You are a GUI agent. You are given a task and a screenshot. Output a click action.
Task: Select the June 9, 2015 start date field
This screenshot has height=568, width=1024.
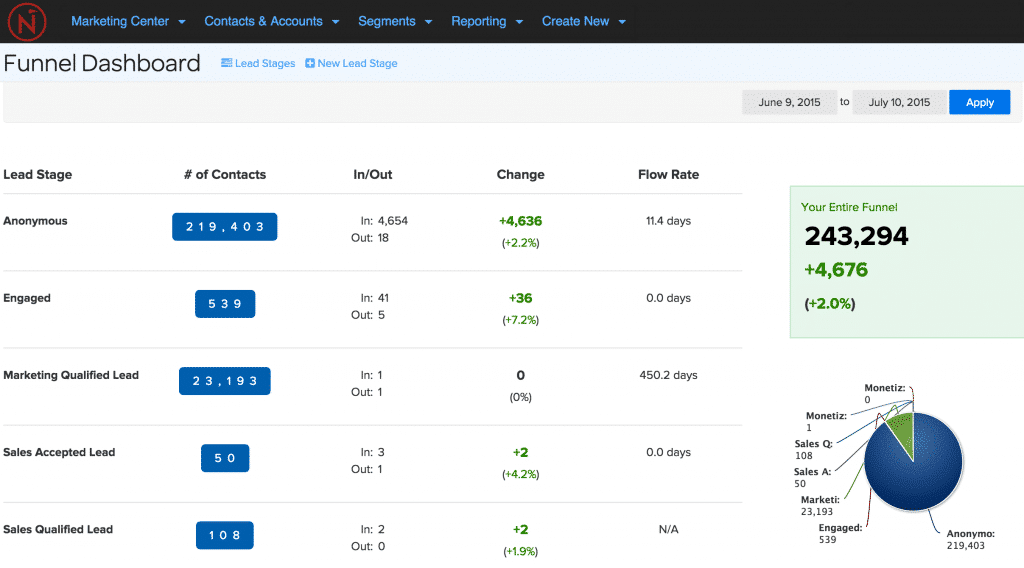(x=789, y=102)
